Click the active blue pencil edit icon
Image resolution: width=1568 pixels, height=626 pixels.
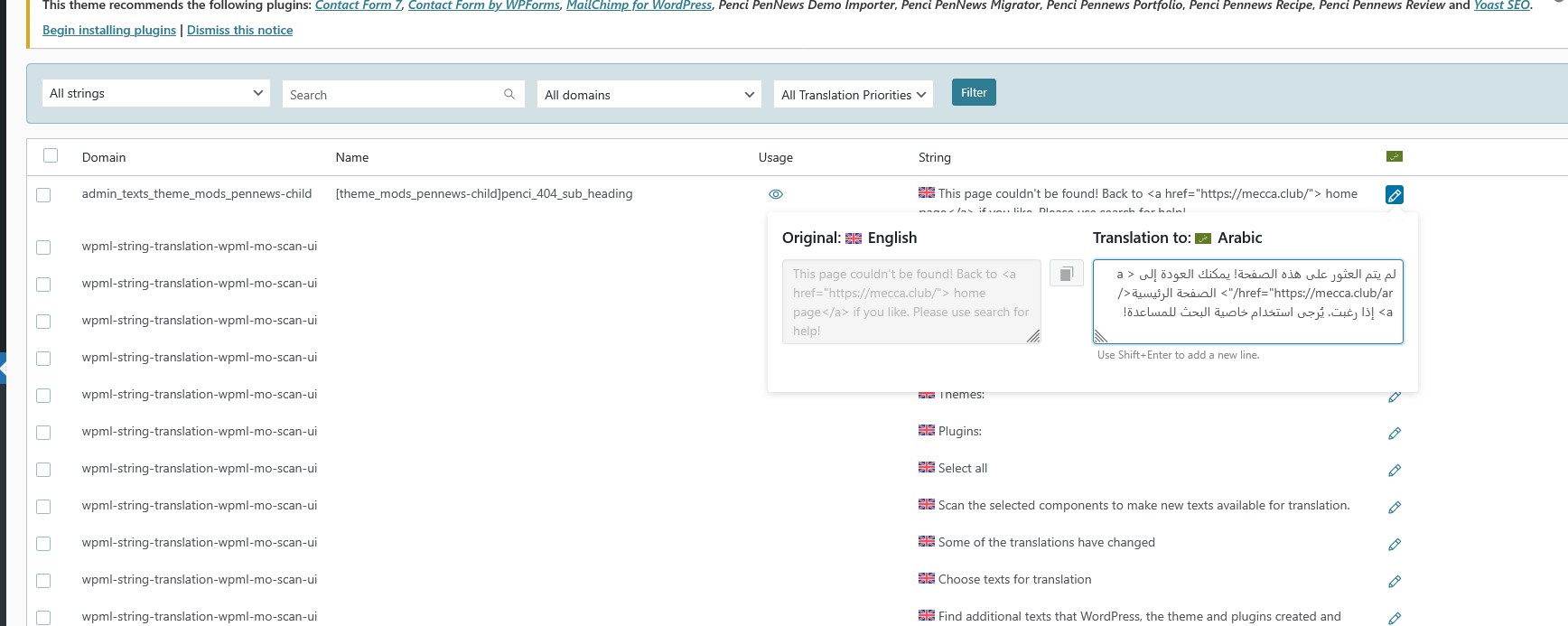click(x=1394, y=195)
